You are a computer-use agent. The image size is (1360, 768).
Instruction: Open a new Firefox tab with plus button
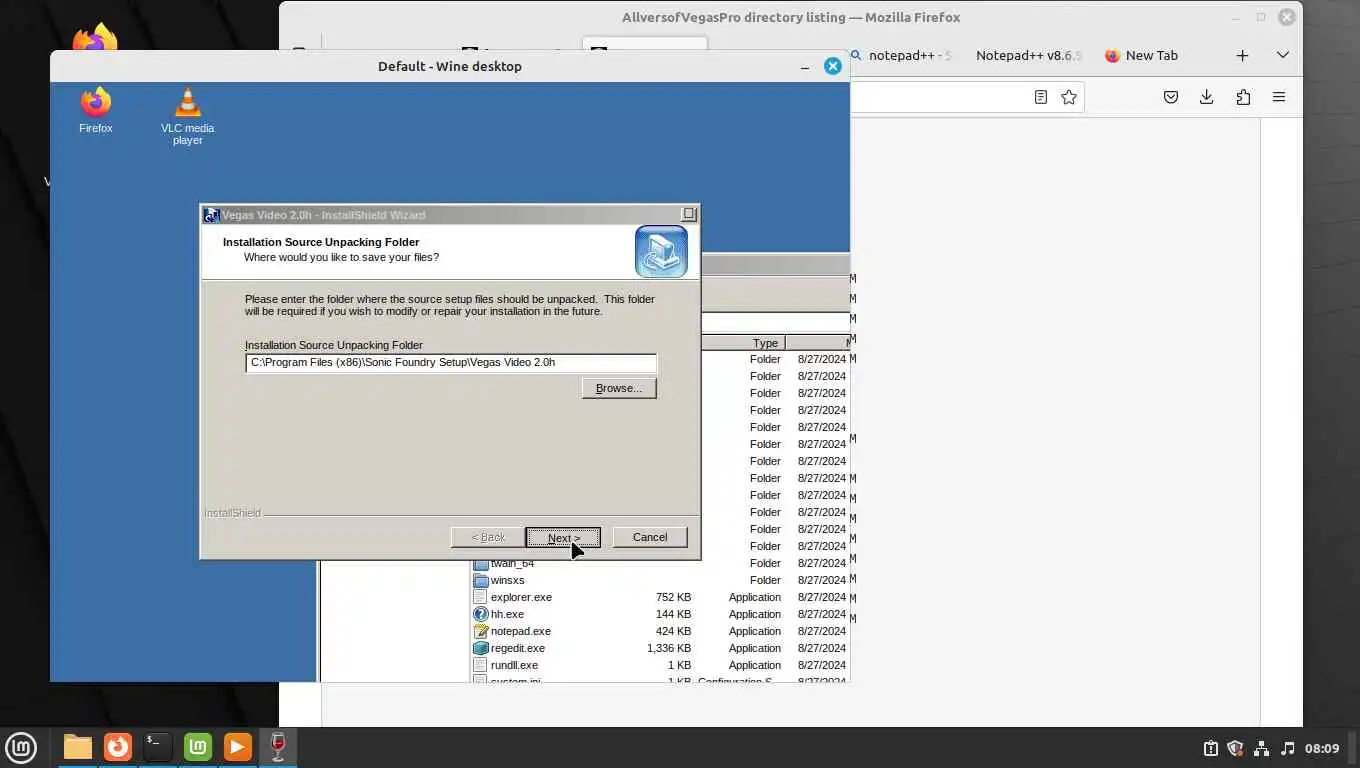(x=1242, y=56)
